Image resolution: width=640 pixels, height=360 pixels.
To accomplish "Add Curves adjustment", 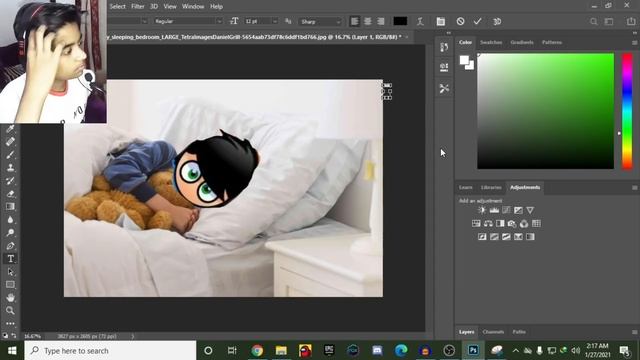I will 506,210.
